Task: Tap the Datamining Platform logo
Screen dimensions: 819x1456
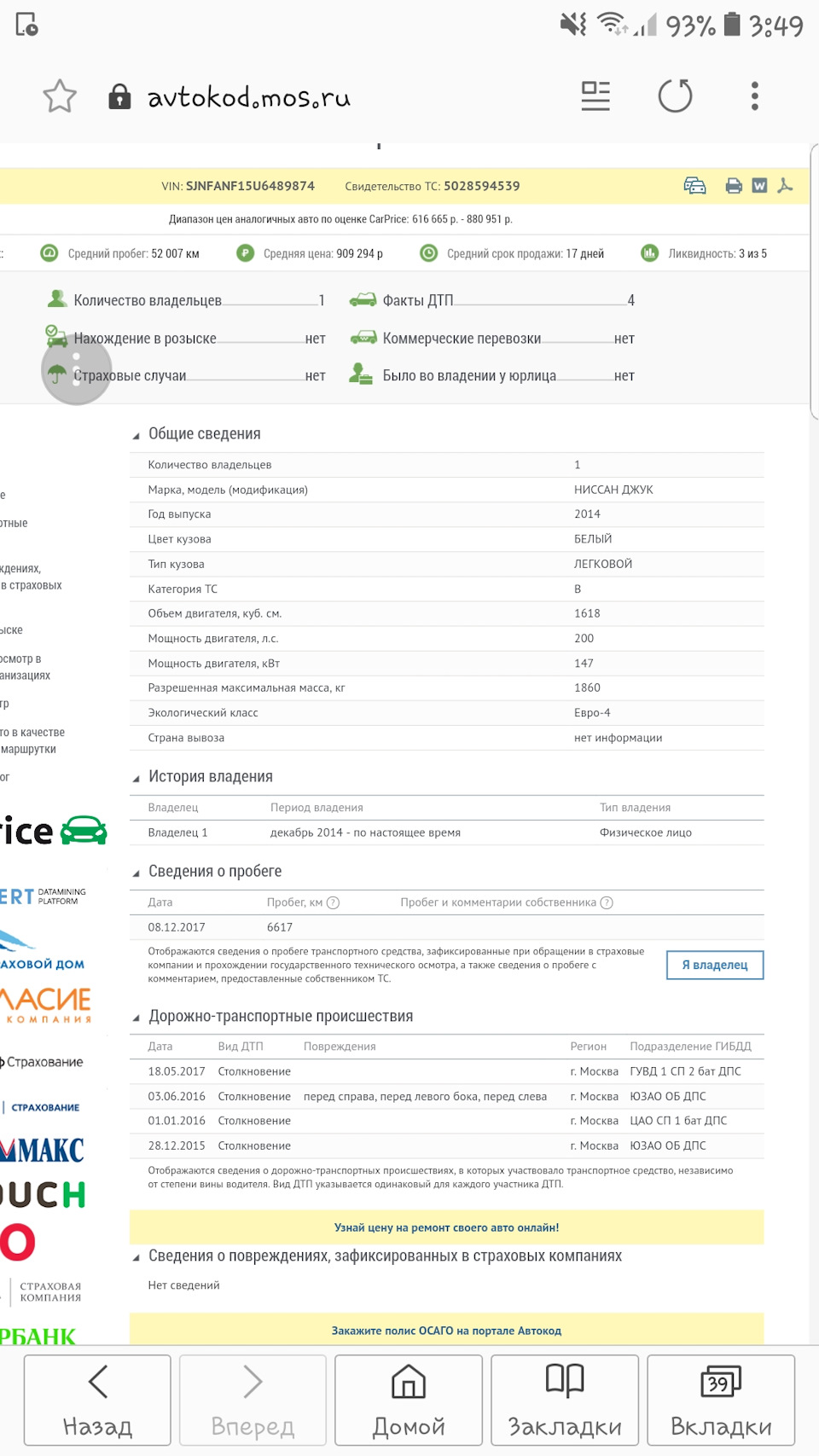Action: 43,896
